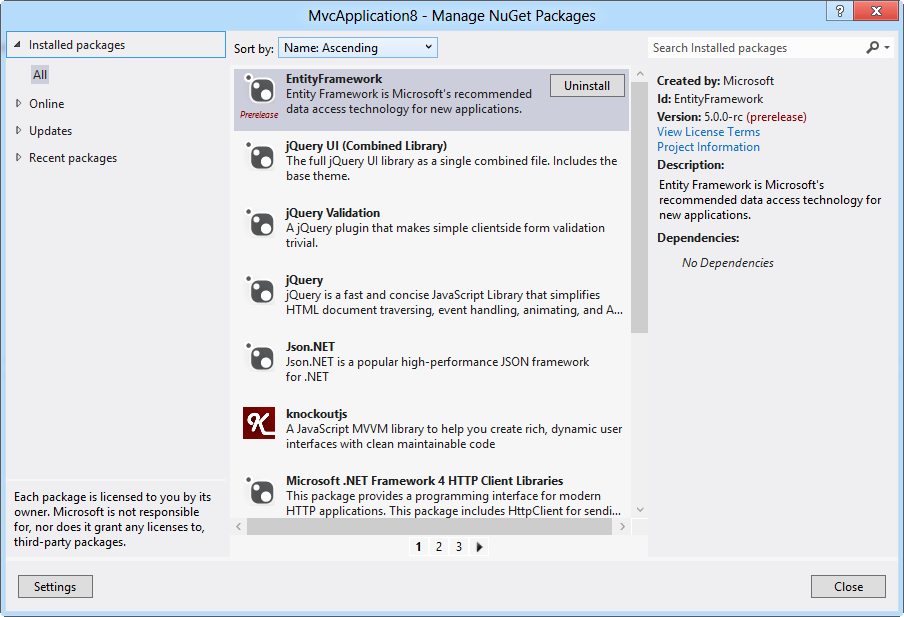Select Microsoft .NET Framework 4 HTTP Client Libraries title
904x617 pixels.
pyautogui.click(x=424, y=481)
